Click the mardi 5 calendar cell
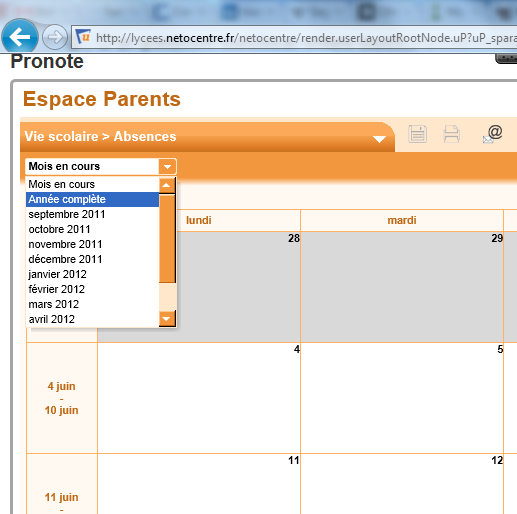Screen dimensions: 517x514 click(x=402, y=398)
